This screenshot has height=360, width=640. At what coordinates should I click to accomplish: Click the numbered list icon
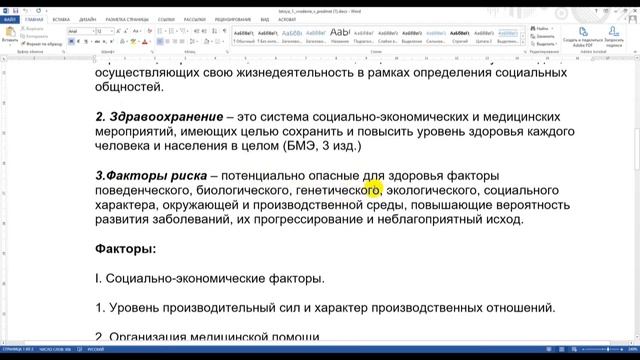tap(171, 31)
